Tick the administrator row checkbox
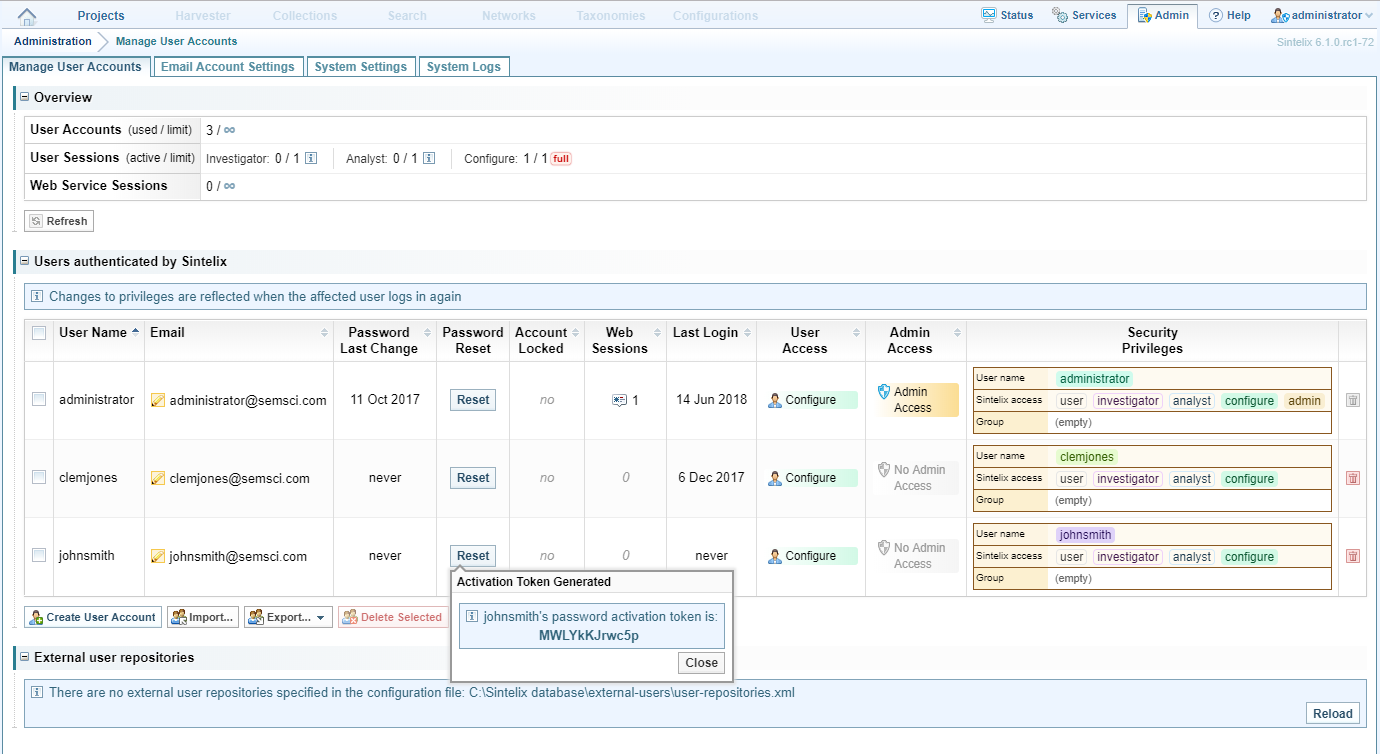 tap(39, 399)
